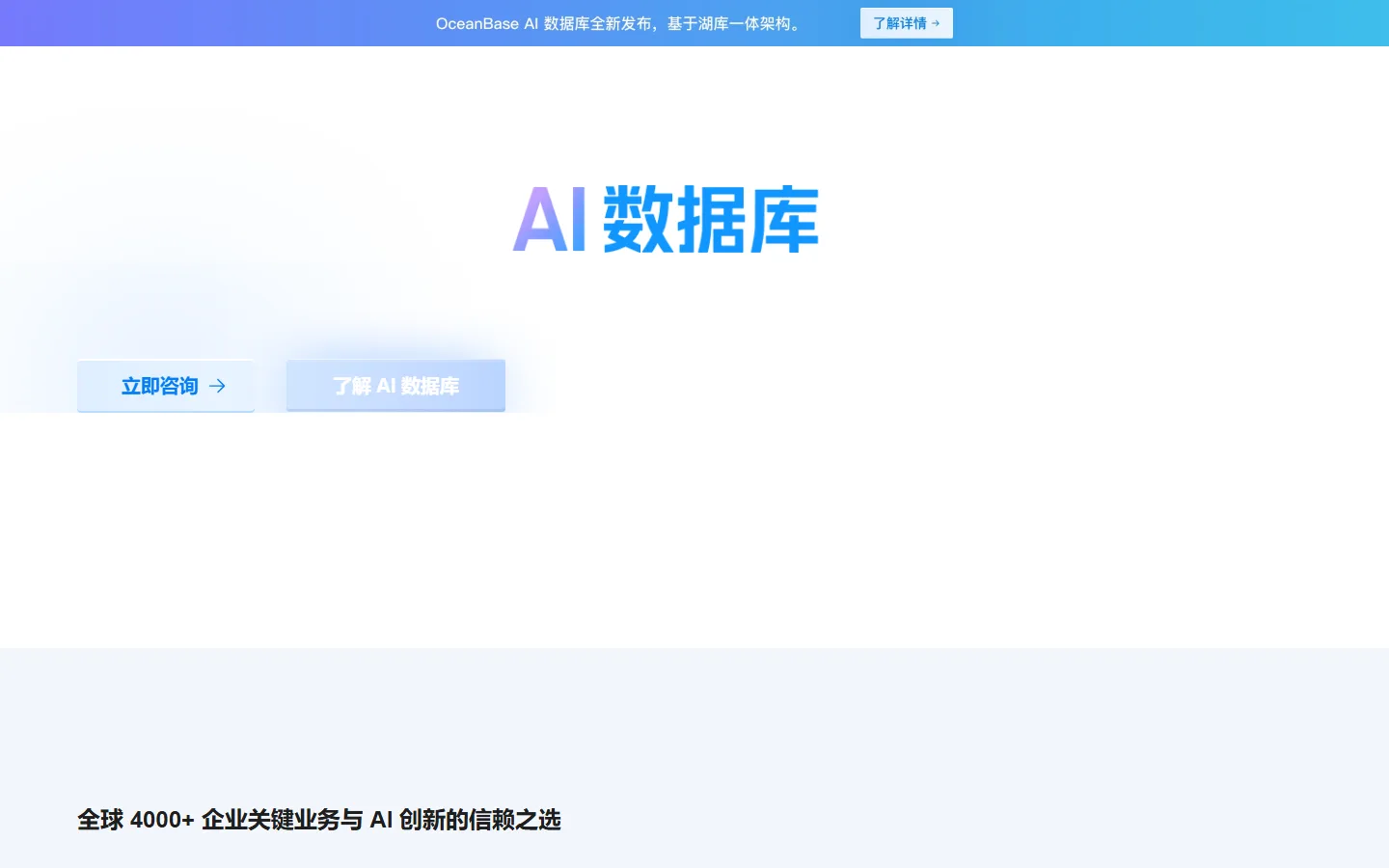The width and height of the screenshot is (1389, 868).
Task: Click the OceanBase AI 数据库全新发布 banner text
Action: coord(619,23)
